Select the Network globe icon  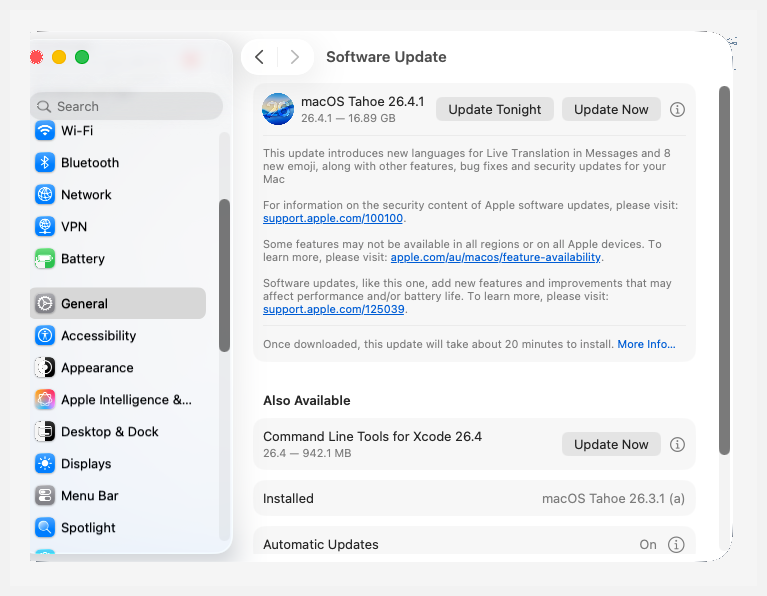(45, 195)
